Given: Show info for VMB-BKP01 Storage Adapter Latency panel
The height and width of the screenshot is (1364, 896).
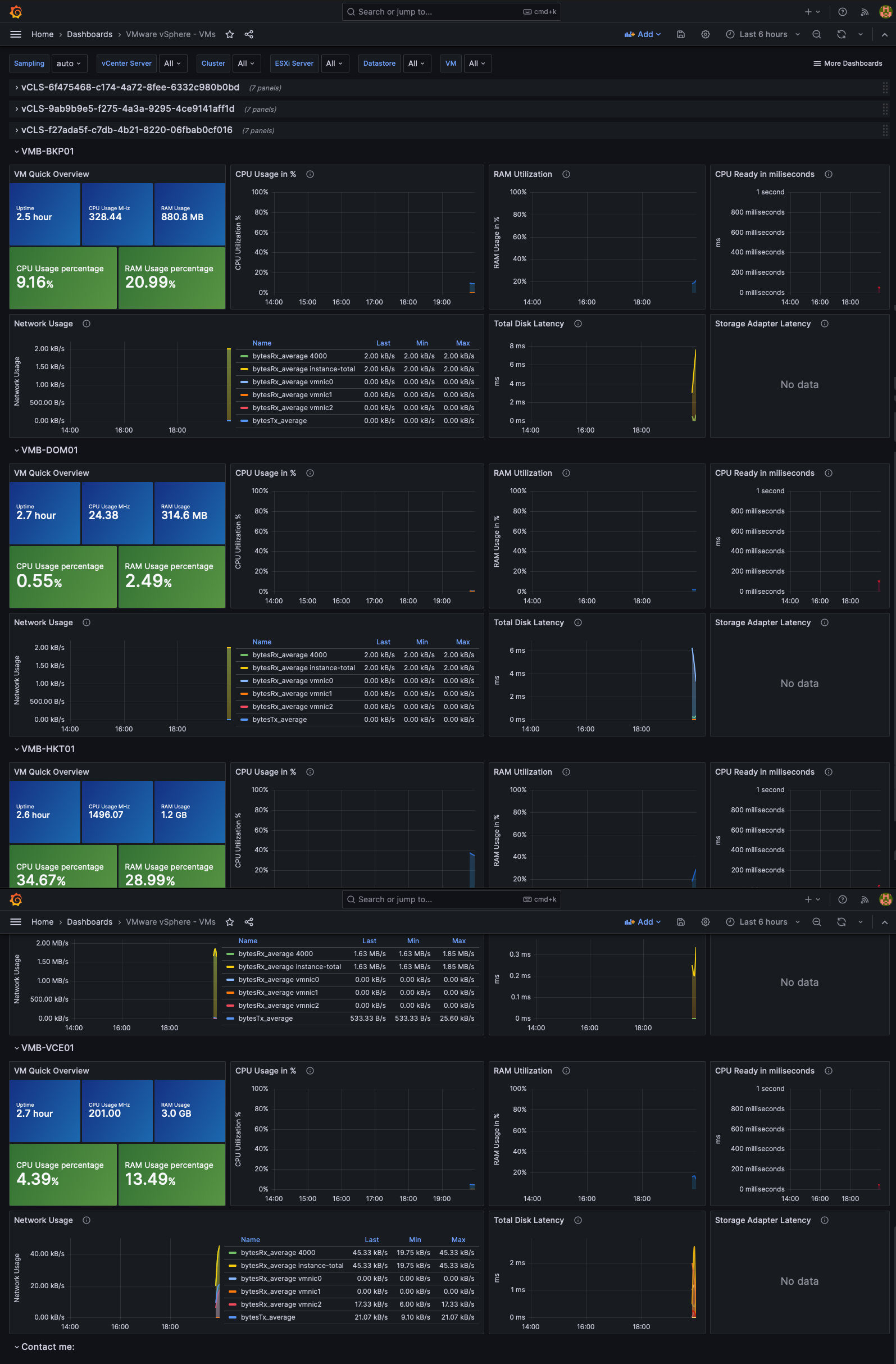Looking at the screenshot, I should (x=824, y=324).
